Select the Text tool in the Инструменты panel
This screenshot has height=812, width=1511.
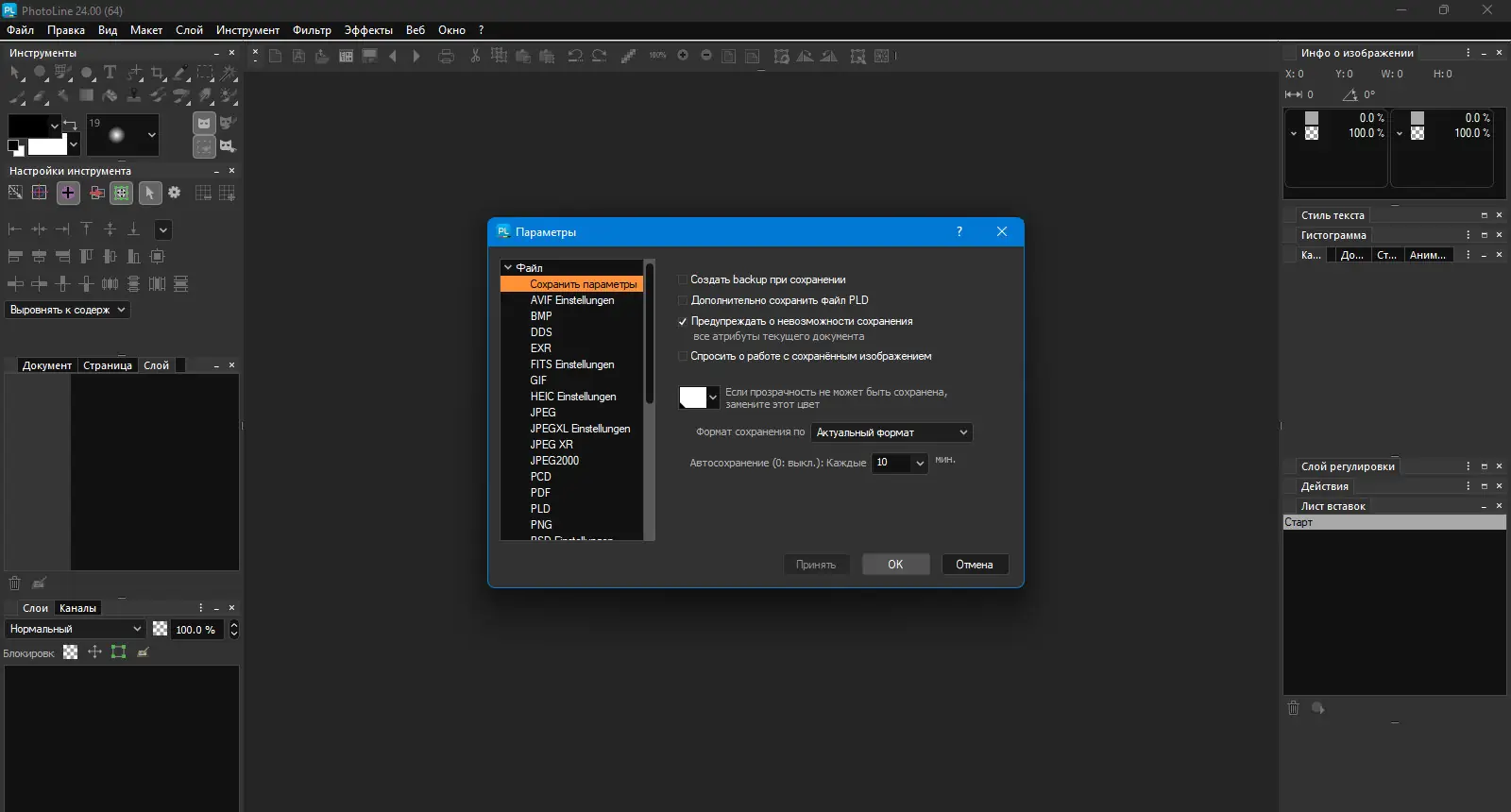pyautogui.click(x=110, y=73)
